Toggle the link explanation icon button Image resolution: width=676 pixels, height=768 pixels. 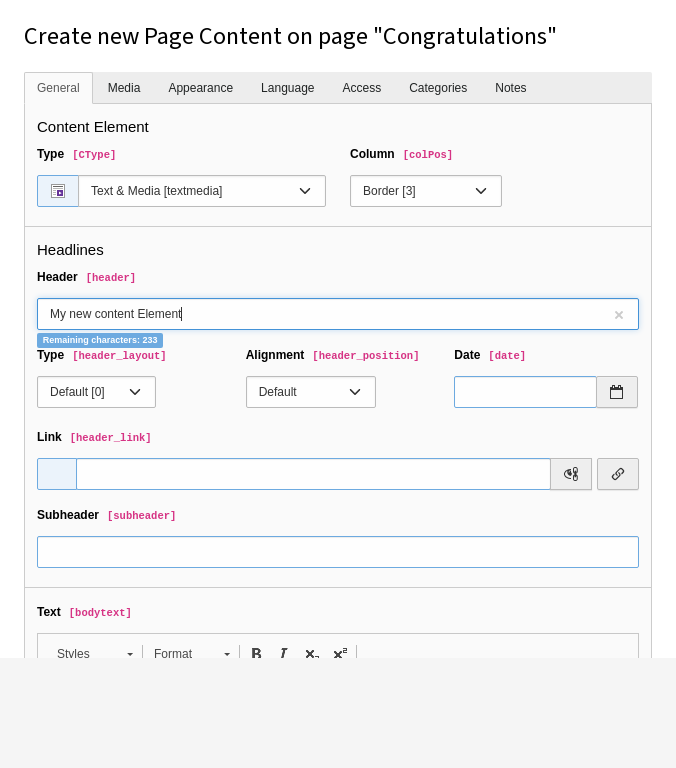click(571, 474)
